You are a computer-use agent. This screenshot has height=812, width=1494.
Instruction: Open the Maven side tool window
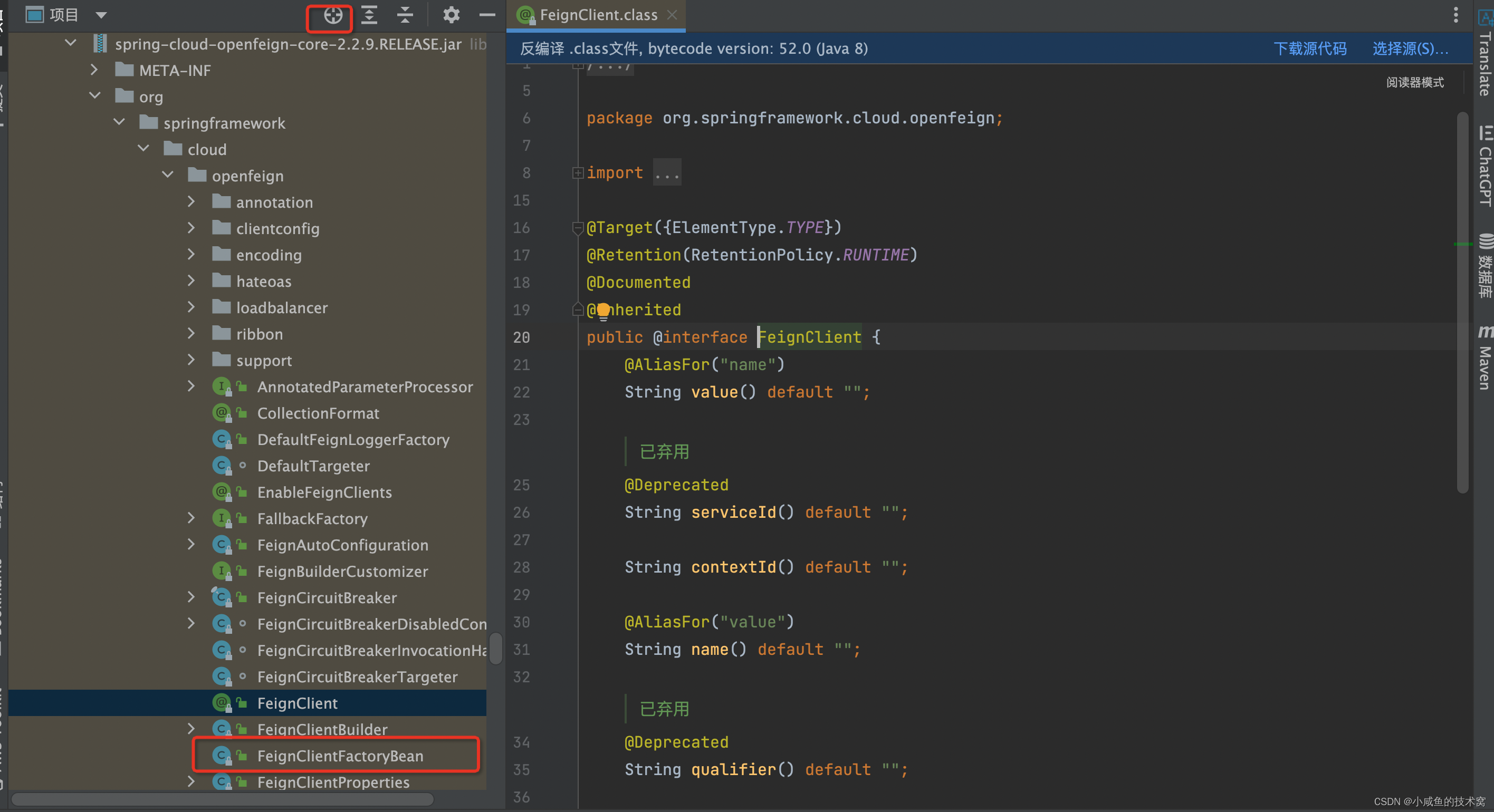pyautogui.click(x=1486, y=357)
